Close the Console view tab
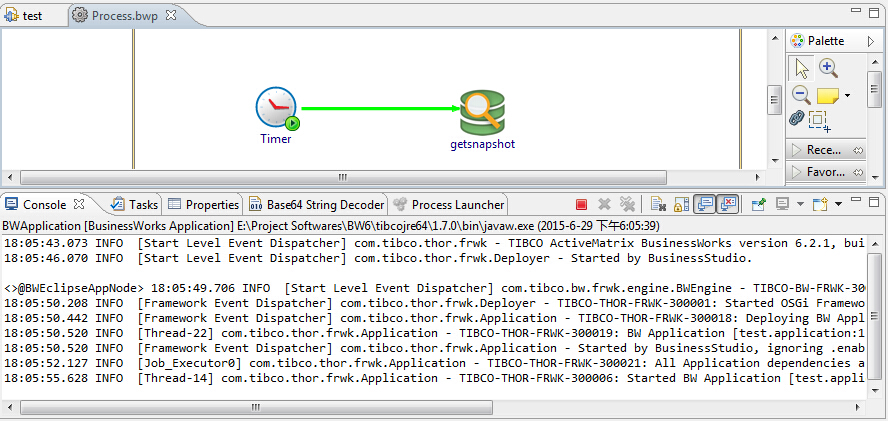 80,203
